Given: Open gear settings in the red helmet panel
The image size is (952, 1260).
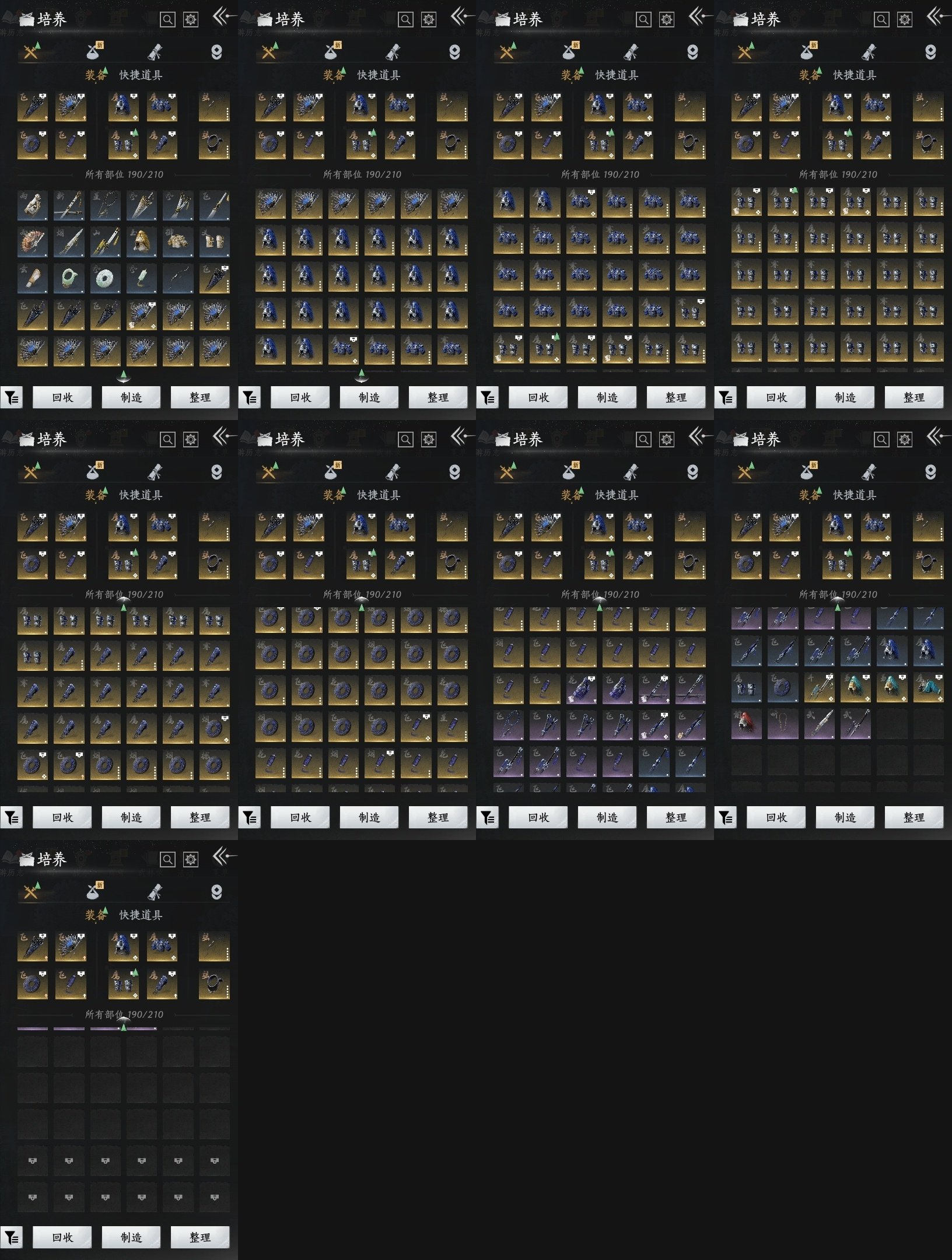Looking at the screenshot, I should [904, 439].
